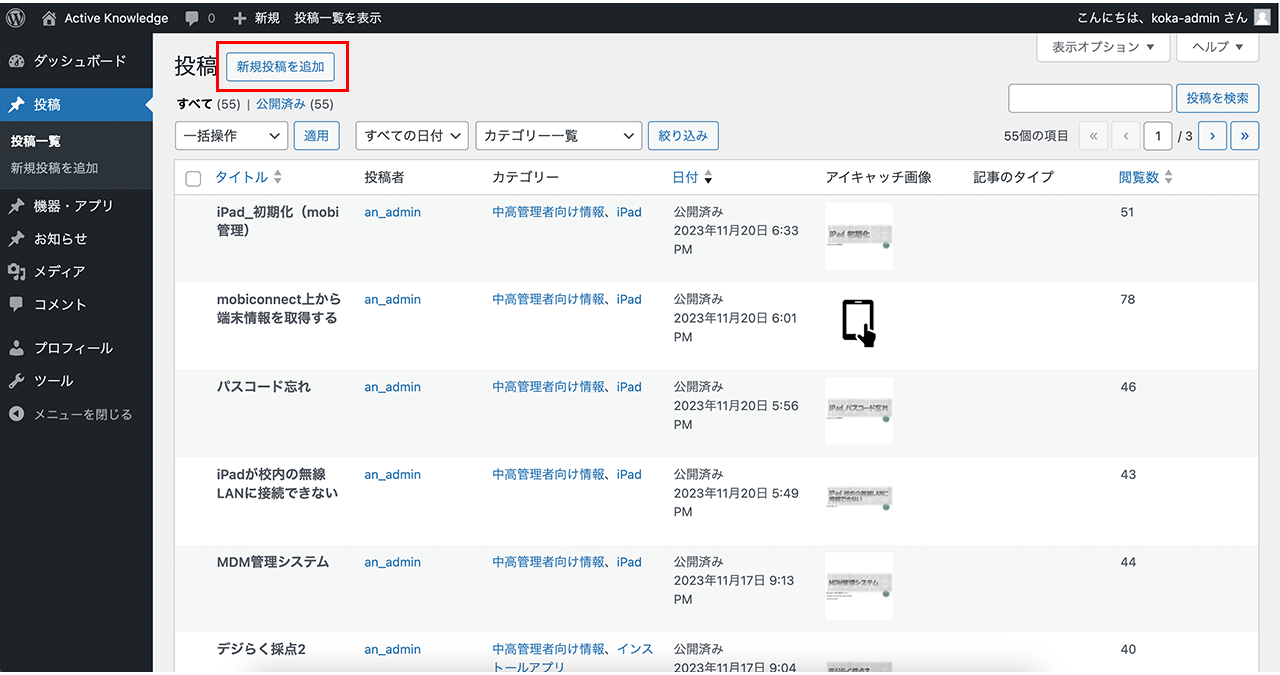Click thumbnail of iPad_初期化 post

859,236
